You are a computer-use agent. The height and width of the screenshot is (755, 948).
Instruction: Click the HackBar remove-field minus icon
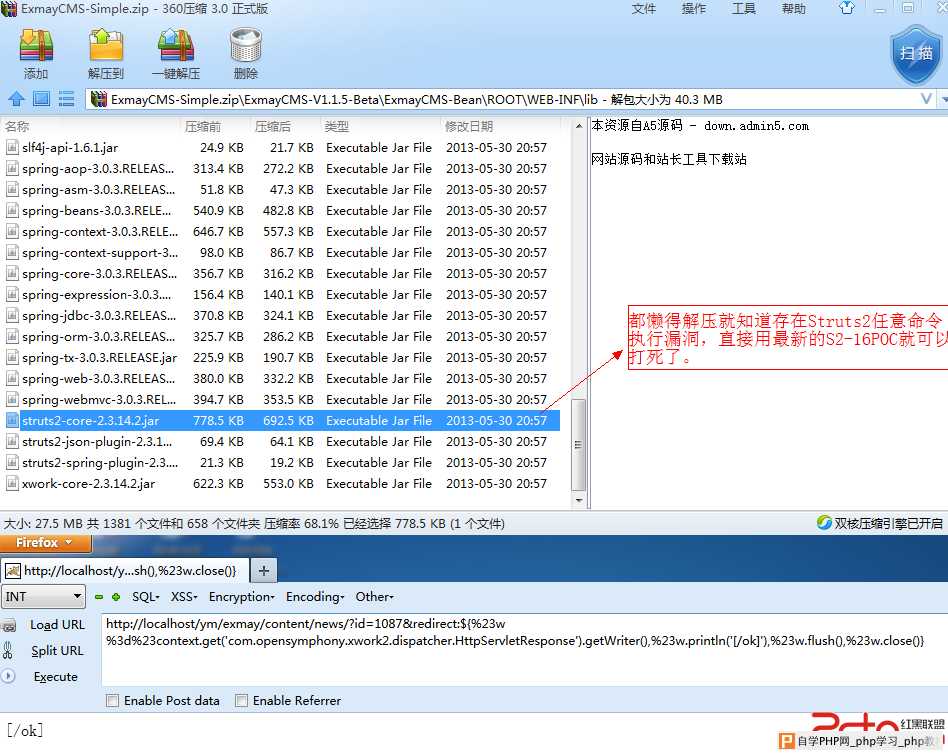point(99,597)
